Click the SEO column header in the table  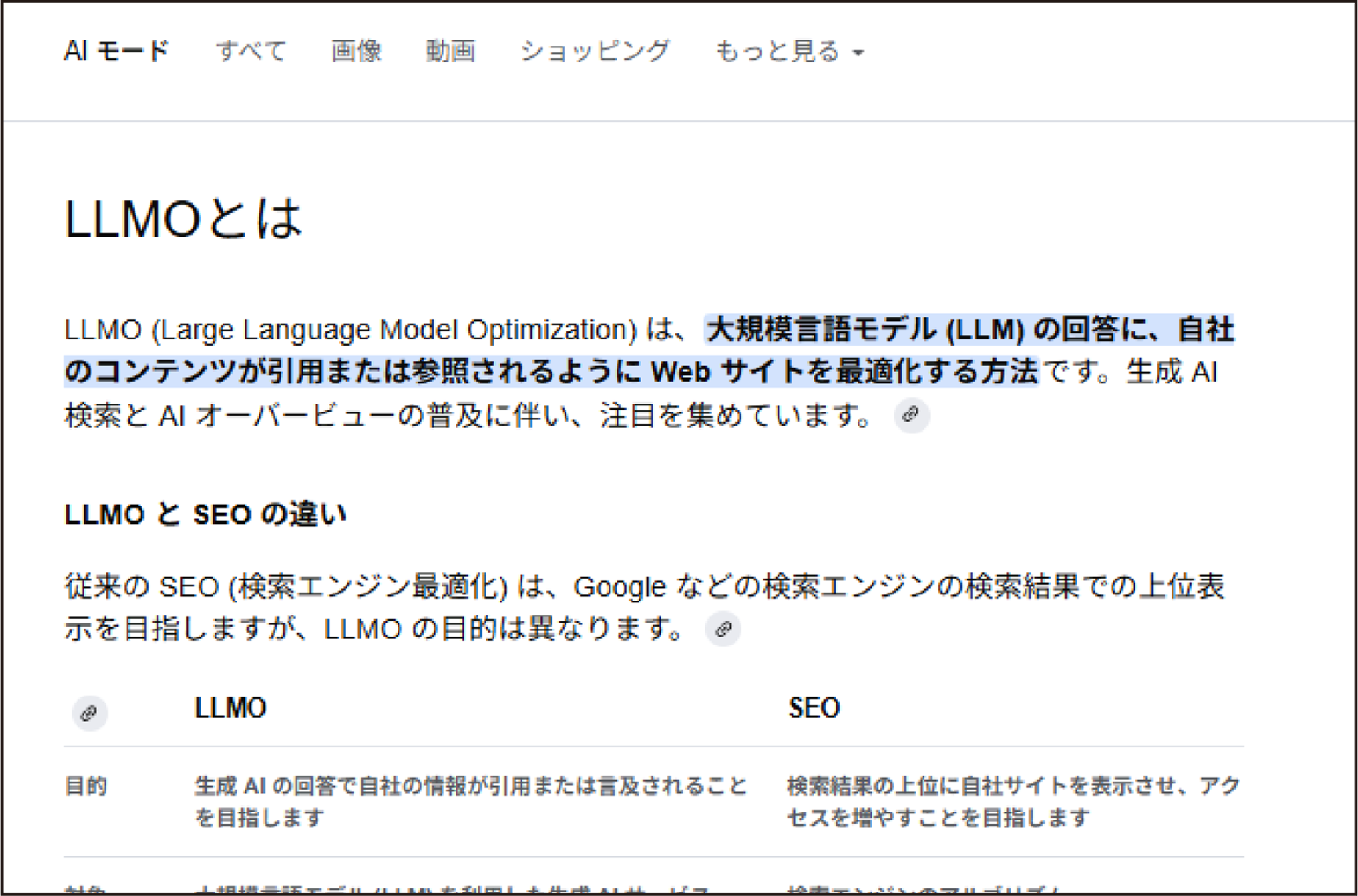[x=814, y=707]
